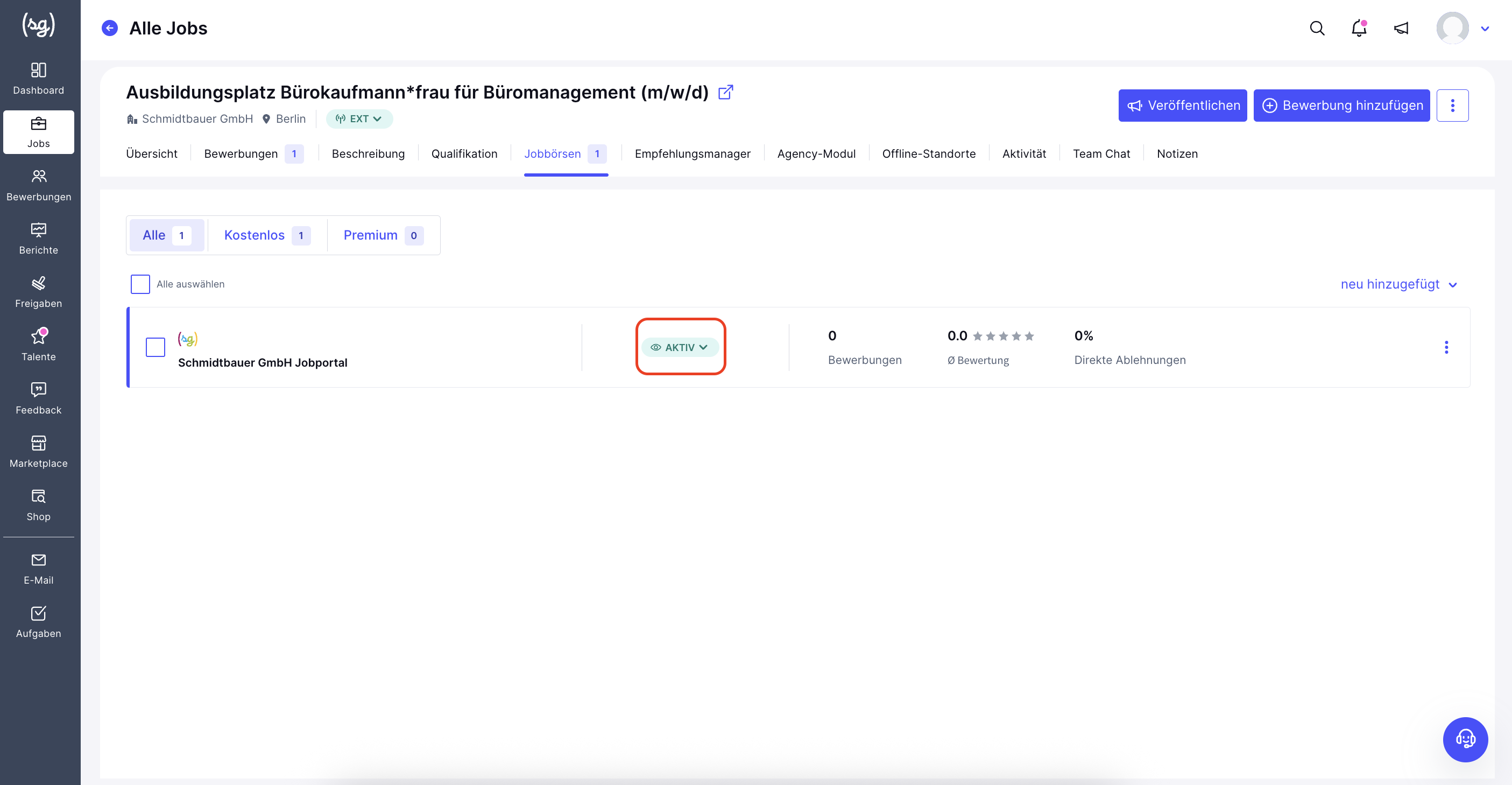Open the Shop in the sidebar
The width and height of the screenshot is (1512, 785).
click(39, 506)
